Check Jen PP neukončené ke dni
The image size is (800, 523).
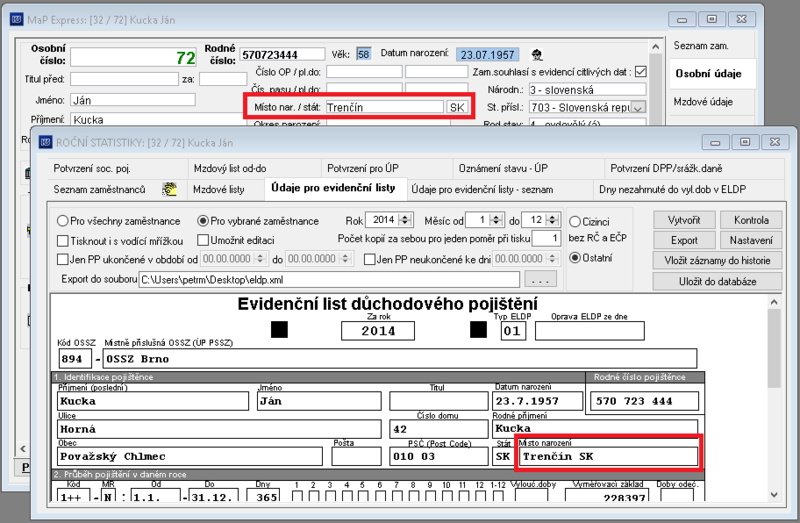(370, 259)
